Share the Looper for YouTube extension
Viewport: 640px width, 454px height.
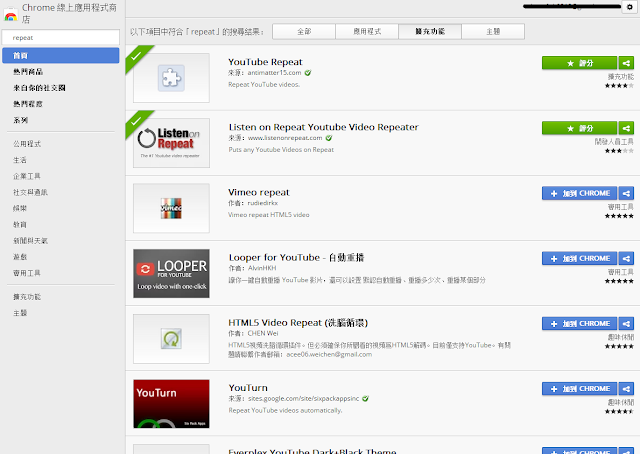click(x=626, y=258)
